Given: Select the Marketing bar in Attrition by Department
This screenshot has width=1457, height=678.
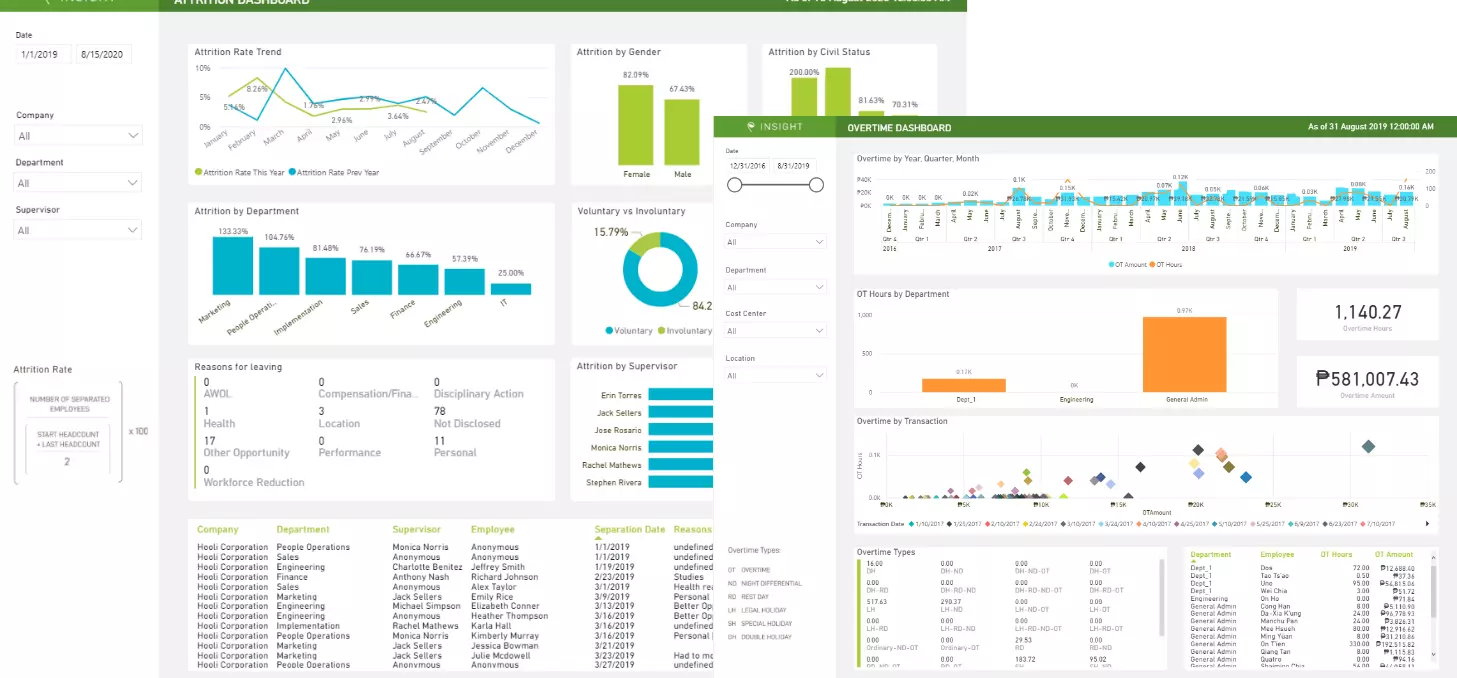Looking at the screenshot, I should pyautogui.click(x=234, y=266).
